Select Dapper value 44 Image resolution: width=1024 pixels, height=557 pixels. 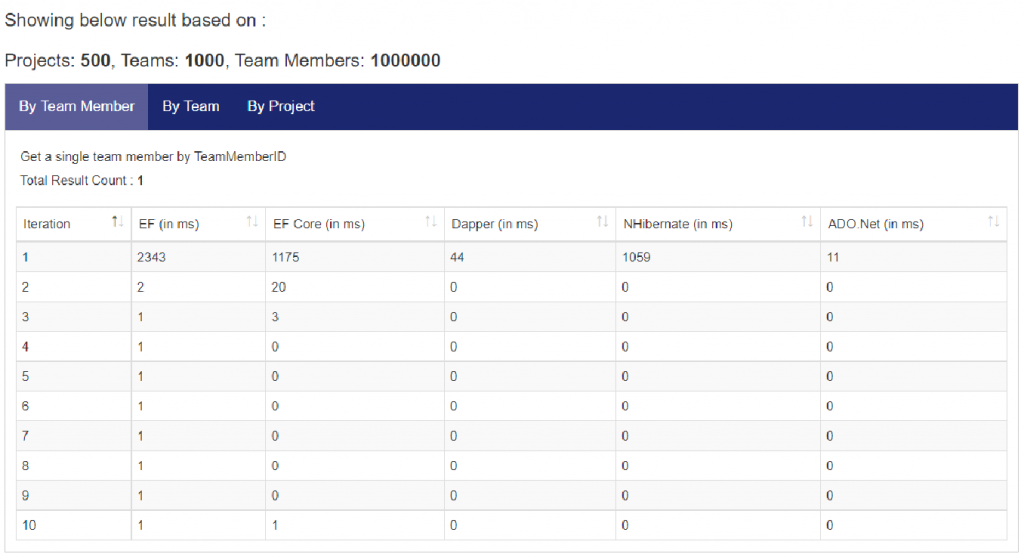pyautogui.click(x=456, y=257)
